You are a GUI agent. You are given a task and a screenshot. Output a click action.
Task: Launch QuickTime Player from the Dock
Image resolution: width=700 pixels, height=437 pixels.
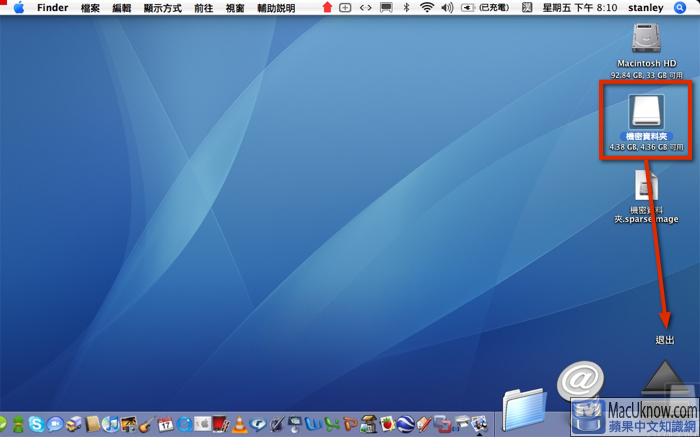click(184, 424)
